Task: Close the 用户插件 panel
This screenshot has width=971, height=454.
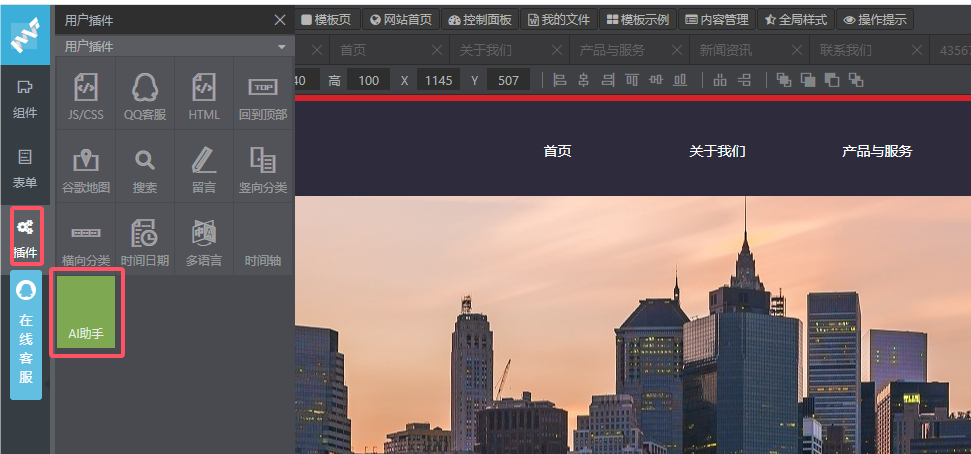Action: coord(280,20)
